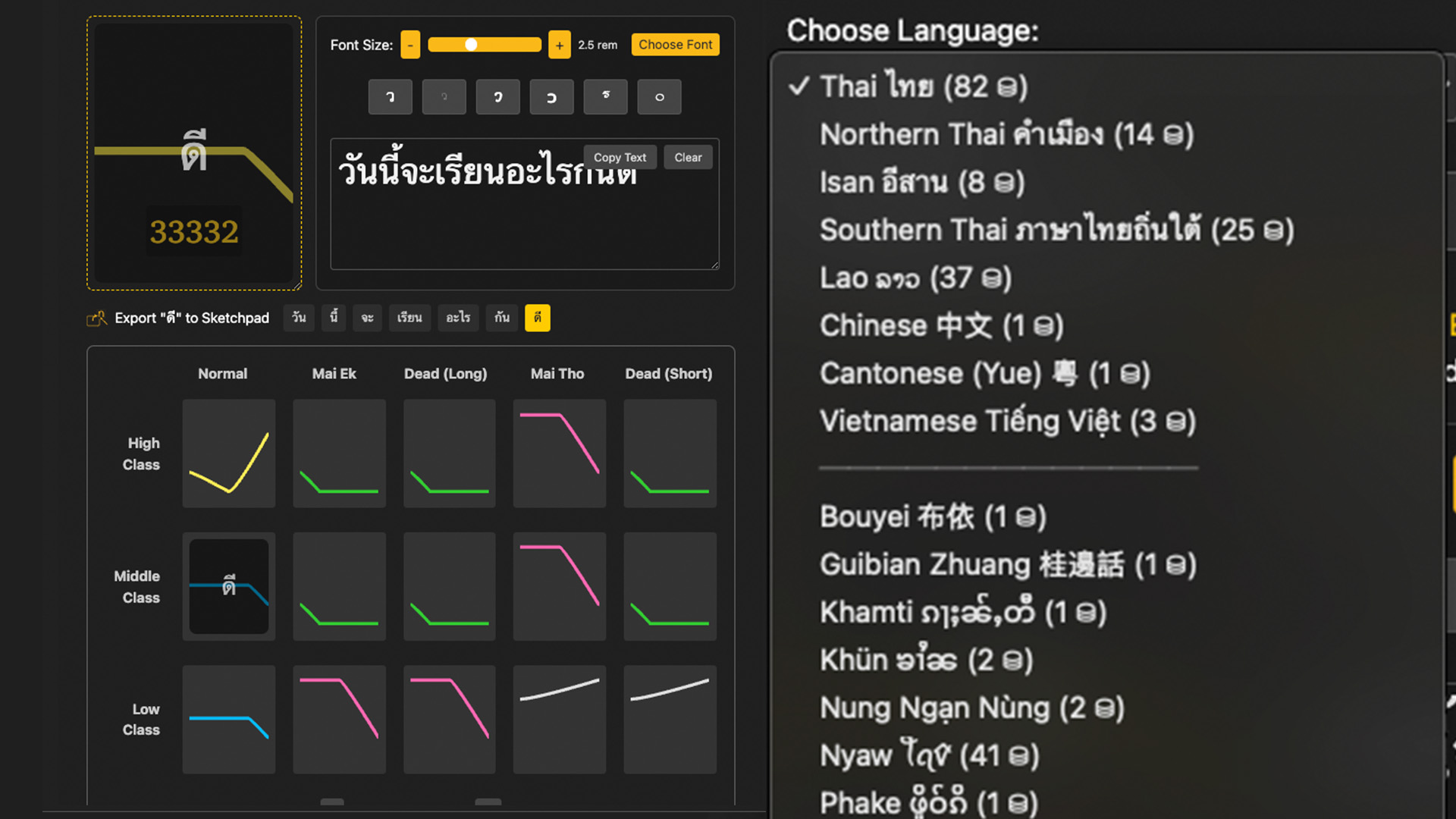Open the Choose Font button
Image resolution: width=1456 pixels, height=819 pixels.
[675, 45]
